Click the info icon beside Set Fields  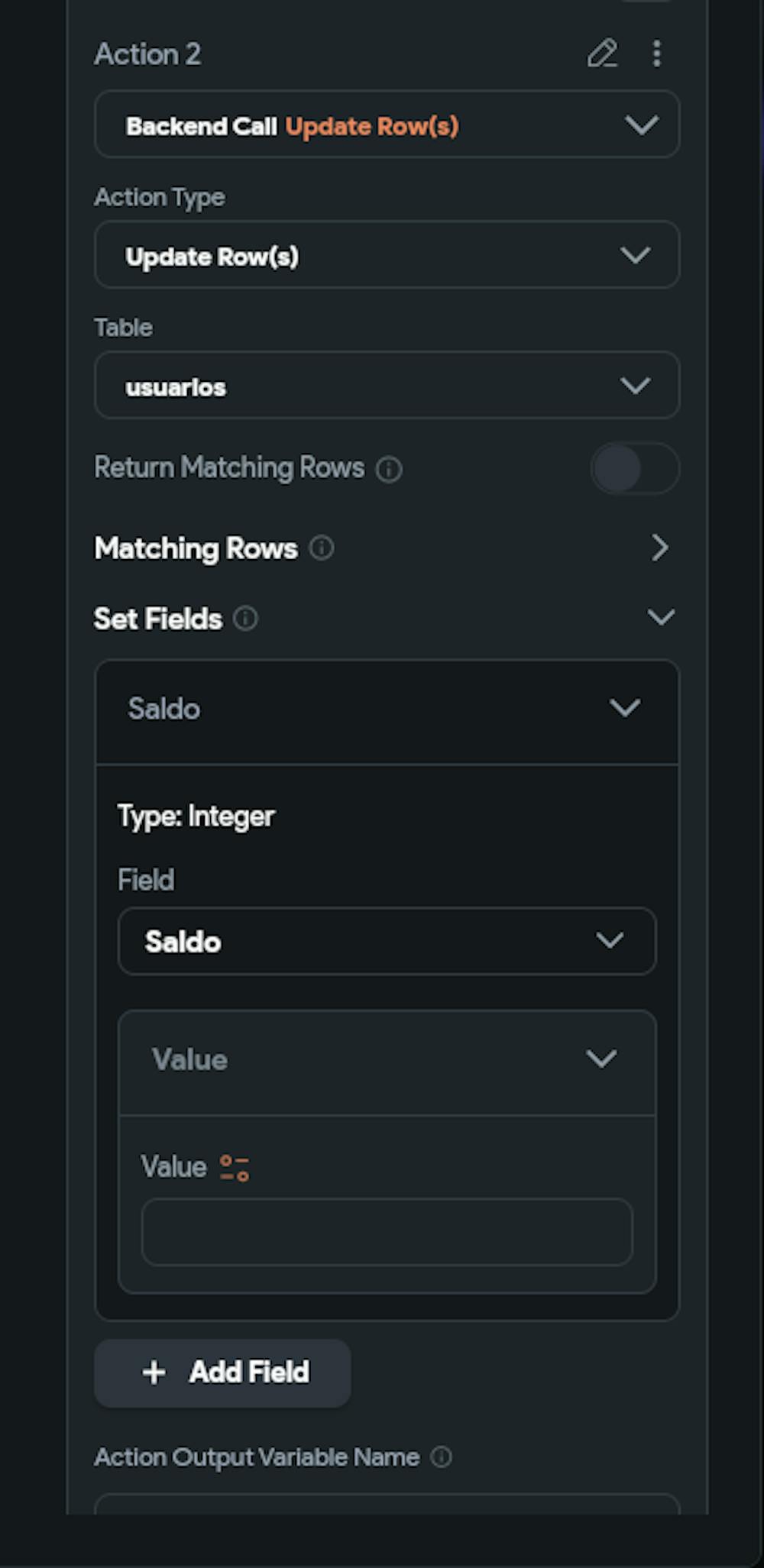[x=245, y=619]
